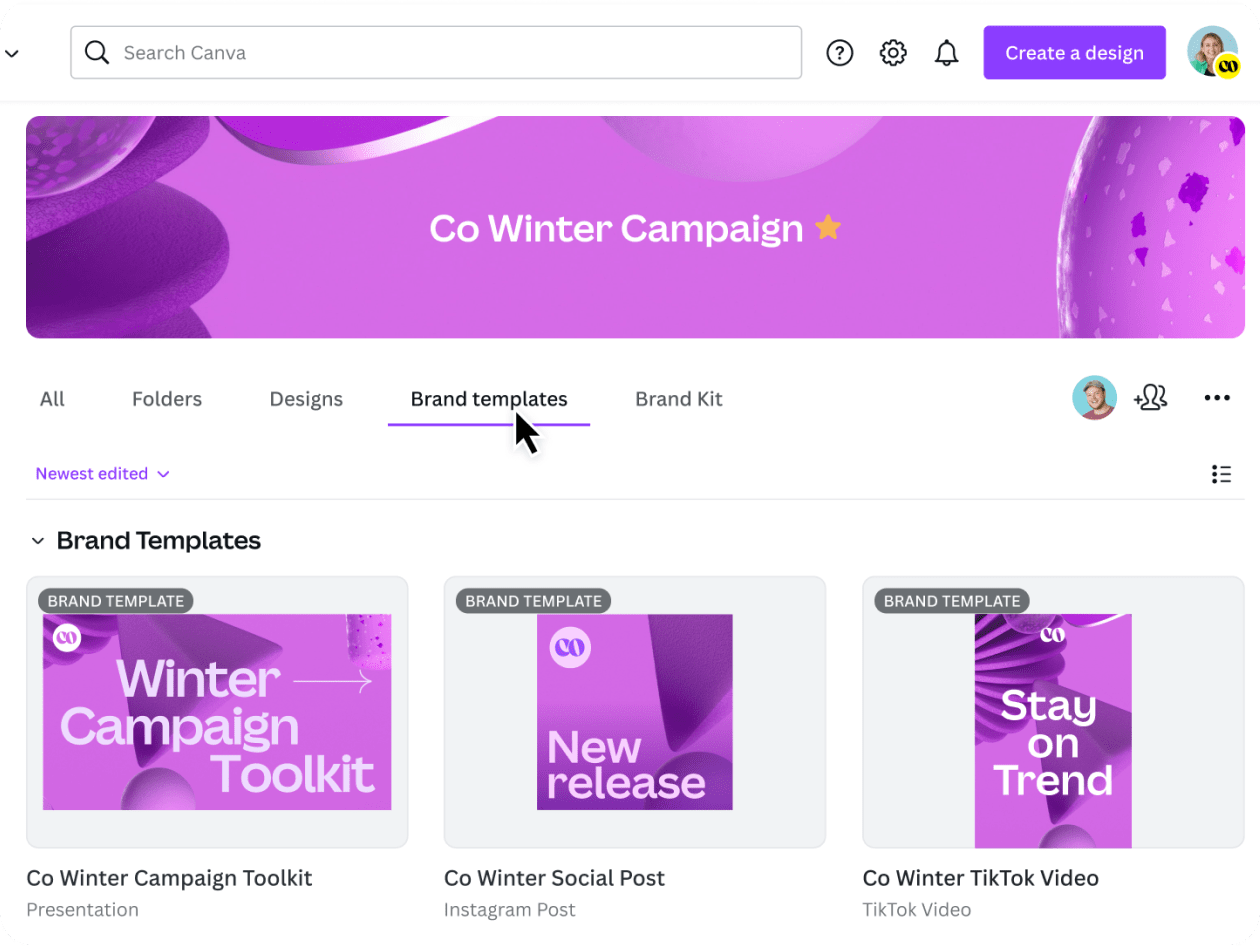The height and width of the screenshot is (946, 1260).
Task: Open your account profile avatar
Action: pos(1212,52)
